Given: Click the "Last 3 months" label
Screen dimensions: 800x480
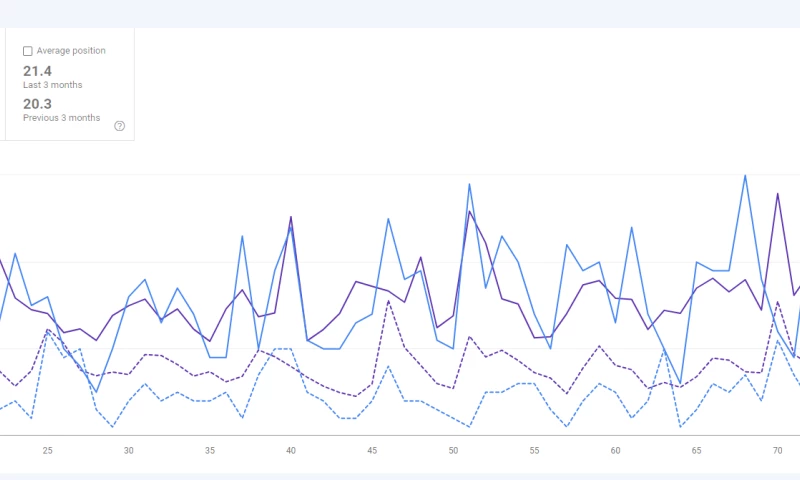Looking at the screenshot, I should 52,85.
